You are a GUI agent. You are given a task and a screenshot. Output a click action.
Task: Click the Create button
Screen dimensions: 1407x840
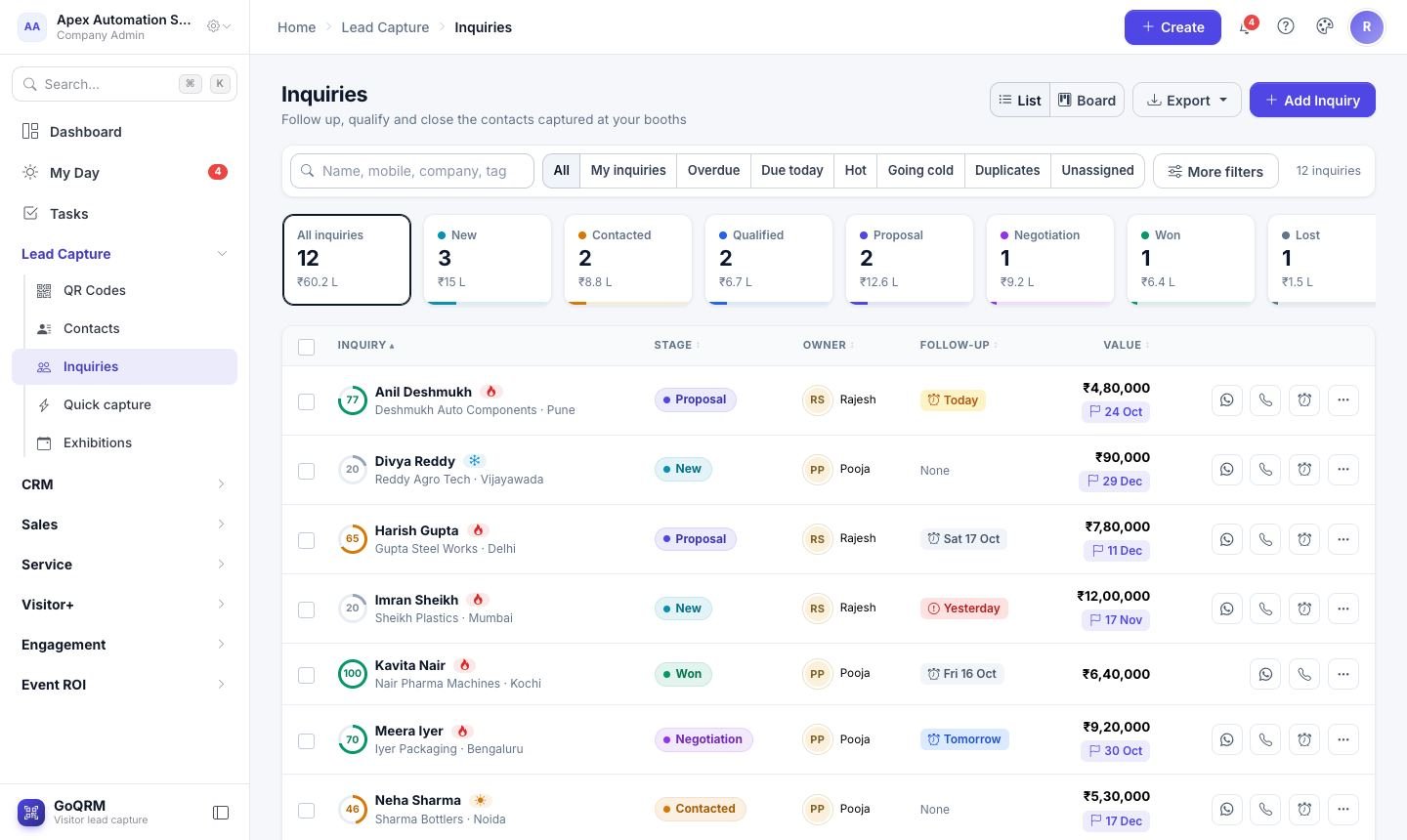pos(1172,26)
